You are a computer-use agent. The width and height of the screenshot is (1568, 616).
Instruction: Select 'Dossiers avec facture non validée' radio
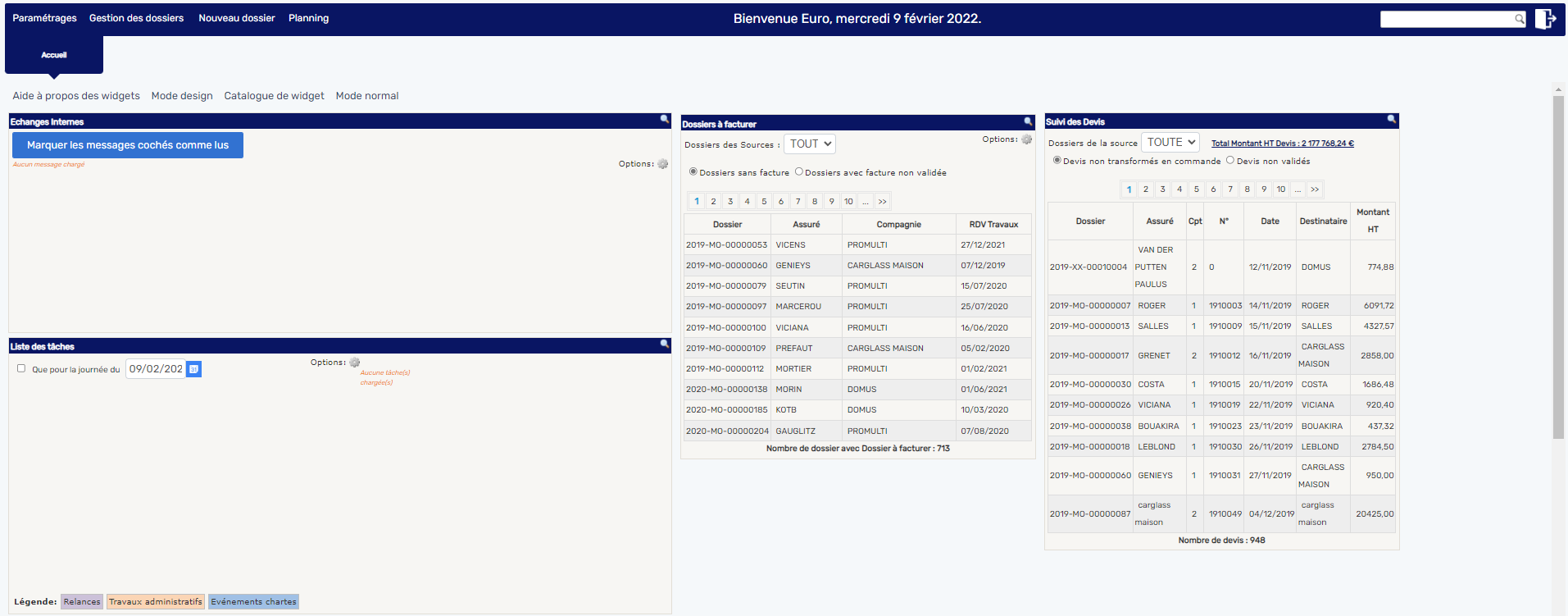(799, 172)
